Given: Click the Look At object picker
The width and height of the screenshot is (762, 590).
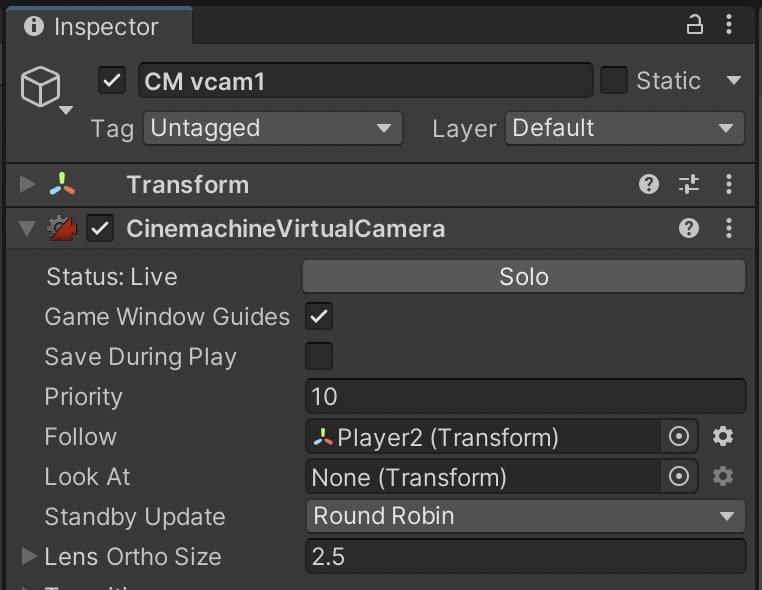Looking at the screenshot, I should coord(679,477).
